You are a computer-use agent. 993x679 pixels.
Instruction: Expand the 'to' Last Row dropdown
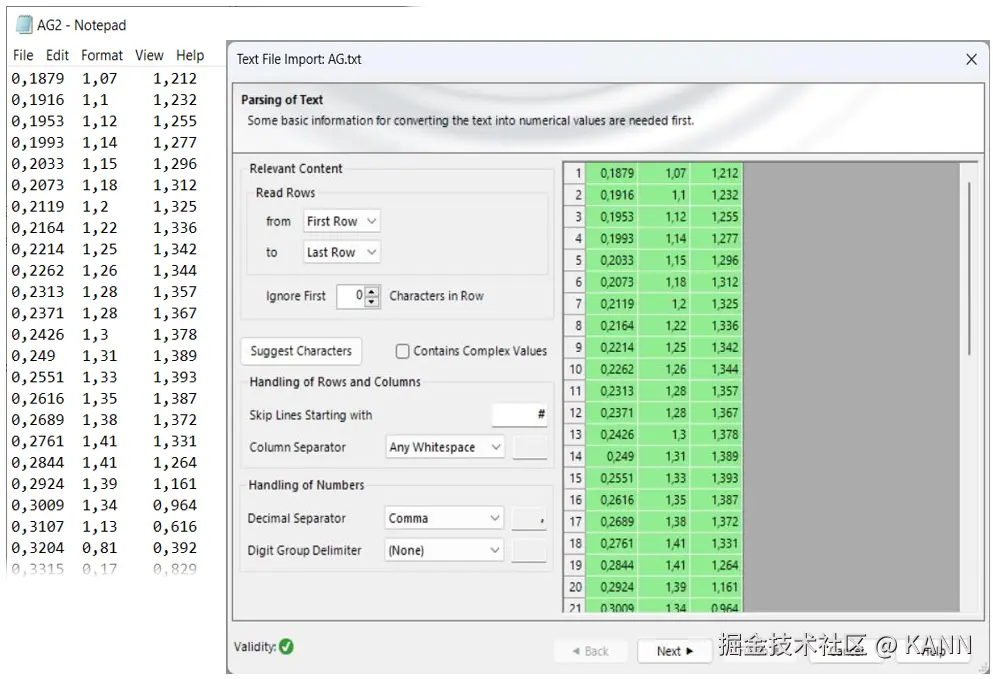(341, 252)
